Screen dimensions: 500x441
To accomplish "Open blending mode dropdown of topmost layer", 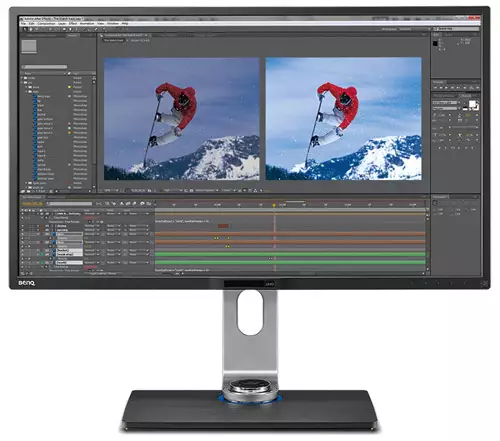I will (x=91, y=214).
